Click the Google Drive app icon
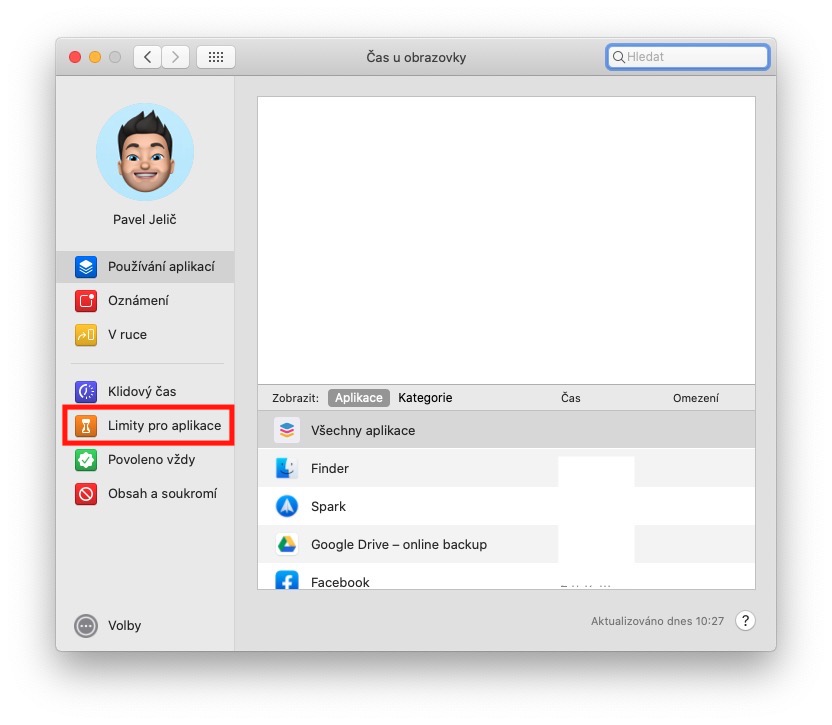Viewport: 832px width, 725px height. click(287, 544)
